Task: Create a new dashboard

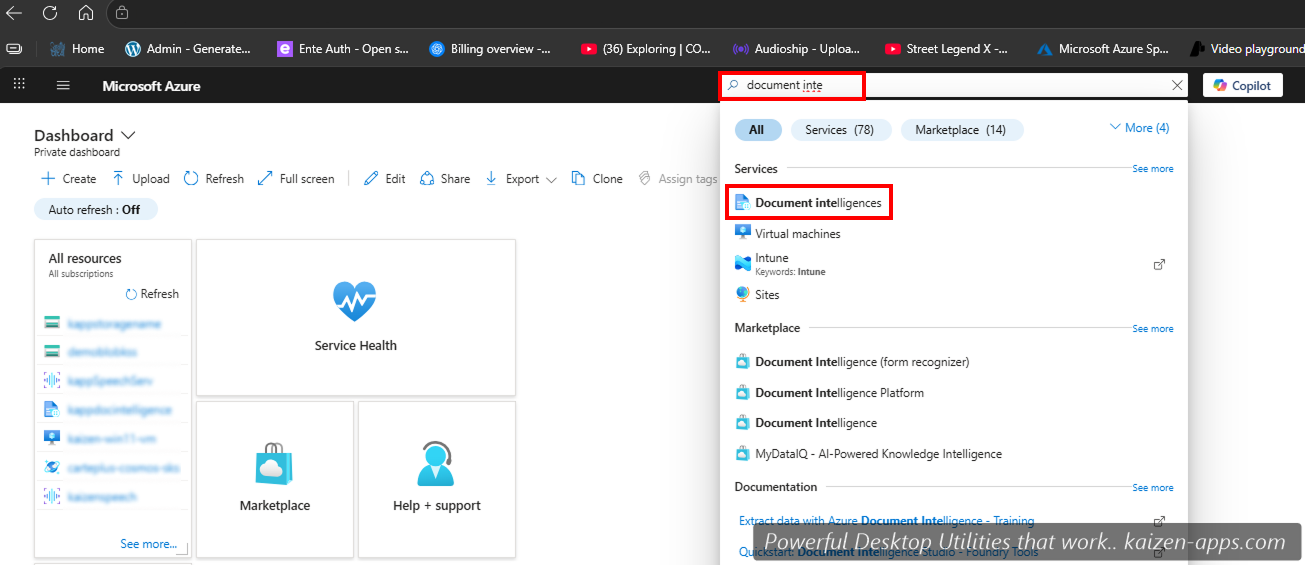Action: (68, 179)
